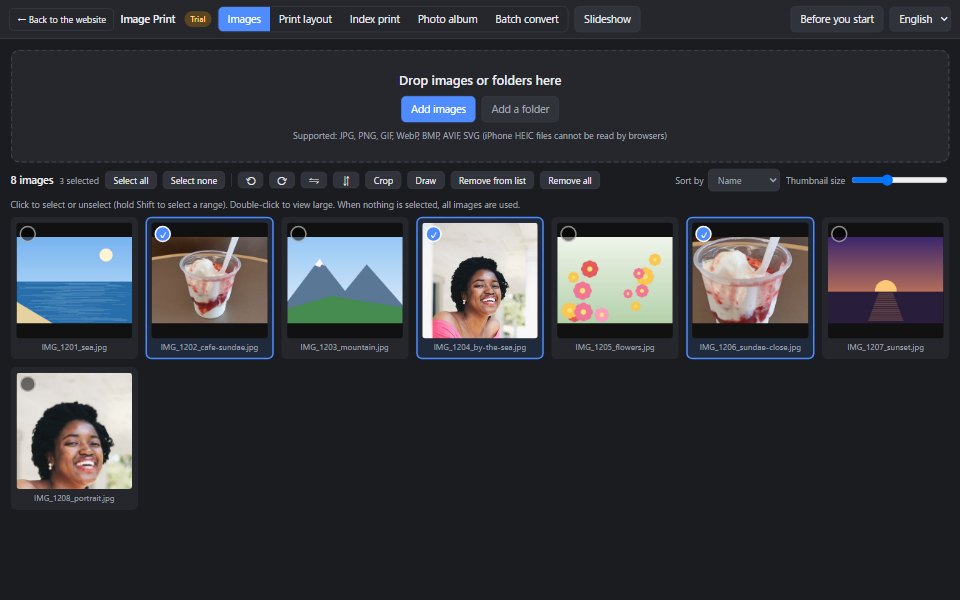This screenshot has width=960, height=600.
Task: Flip selected images horizontally
Action: coord(313,181)
